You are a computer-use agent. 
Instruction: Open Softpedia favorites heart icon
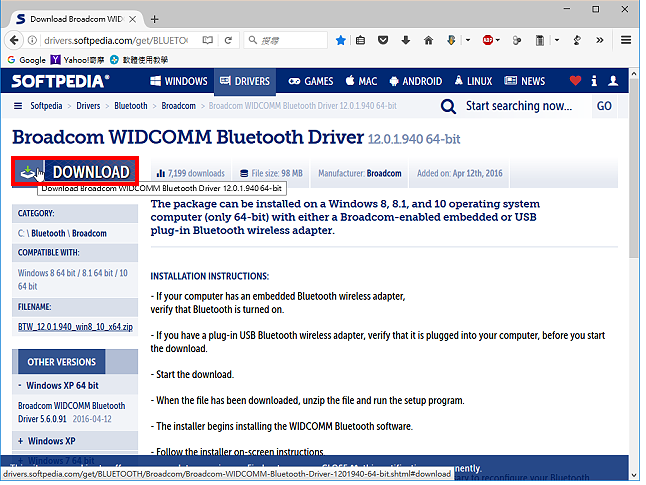tap(576, 81)
